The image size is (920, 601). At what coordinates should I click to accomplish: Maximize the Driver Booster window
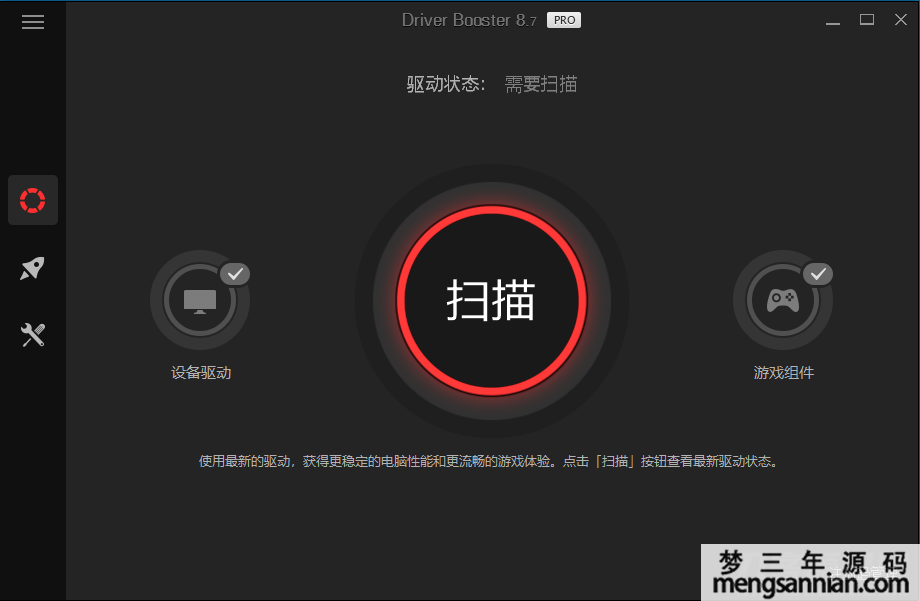point(867,20)
